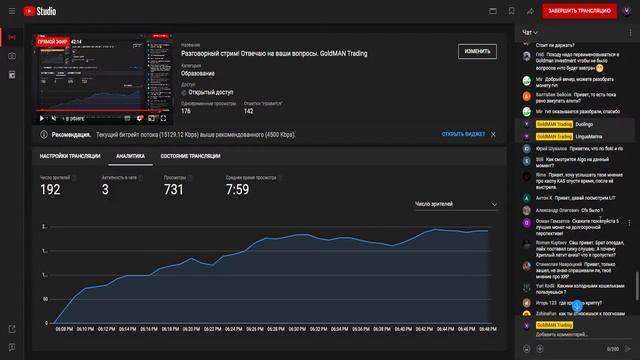Click the viewer count value 192

(50, 190)
